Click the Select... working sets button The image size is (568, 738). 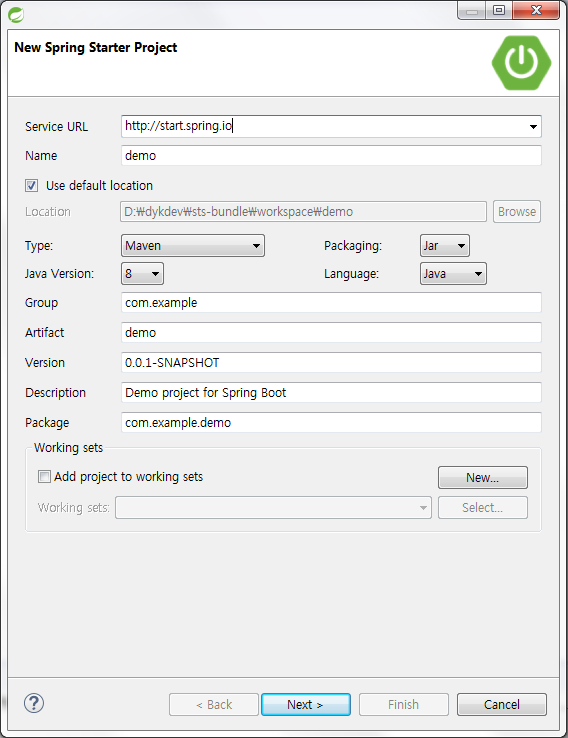pyautogui.click(x=483, y=507)
